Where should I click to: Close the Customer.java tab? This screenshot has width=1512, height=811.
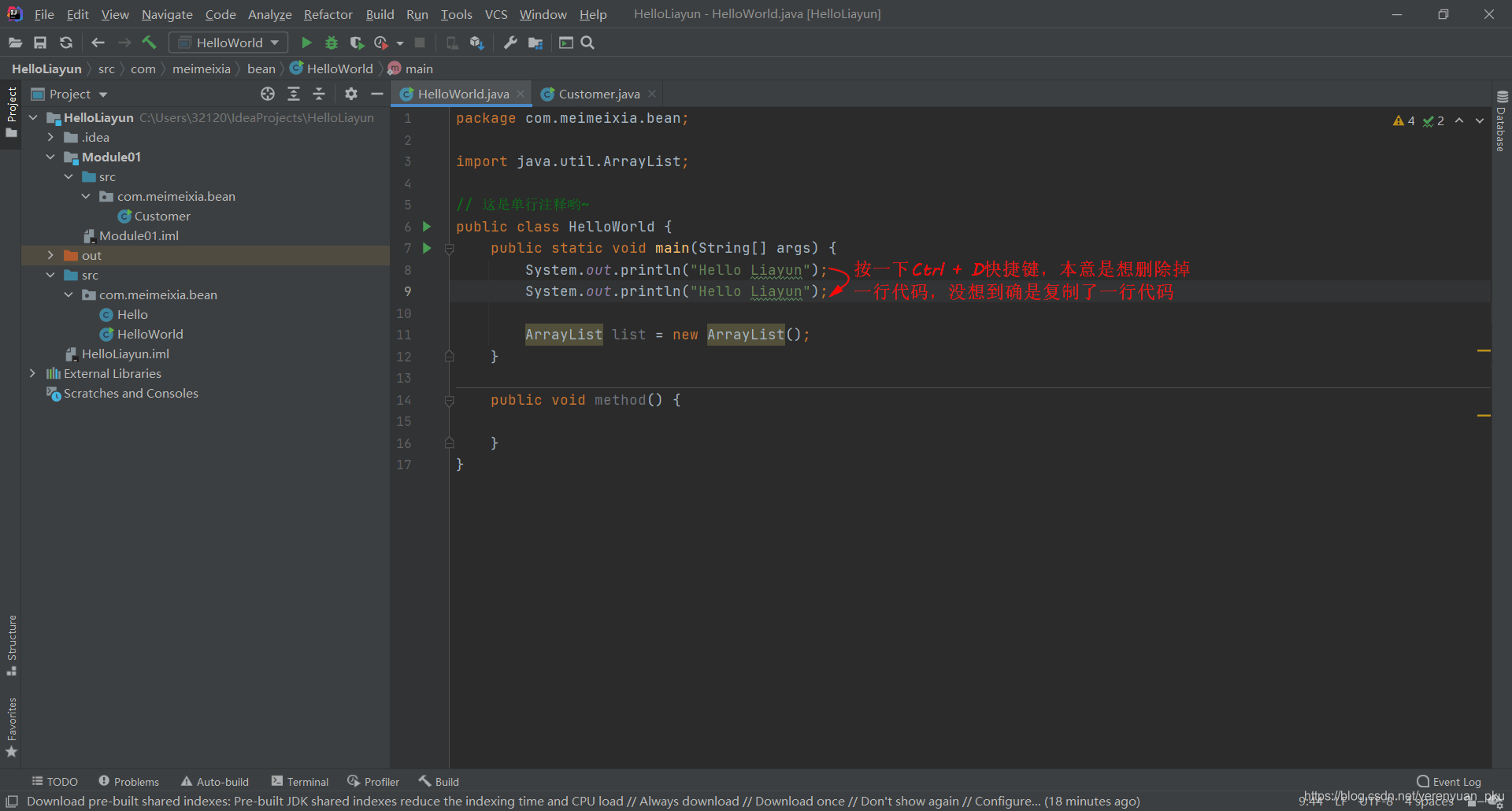click(x=652, y=94)
